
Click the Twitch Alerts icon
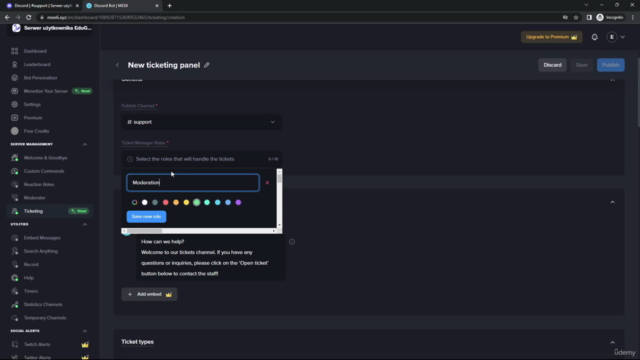[x=15, y=344]
